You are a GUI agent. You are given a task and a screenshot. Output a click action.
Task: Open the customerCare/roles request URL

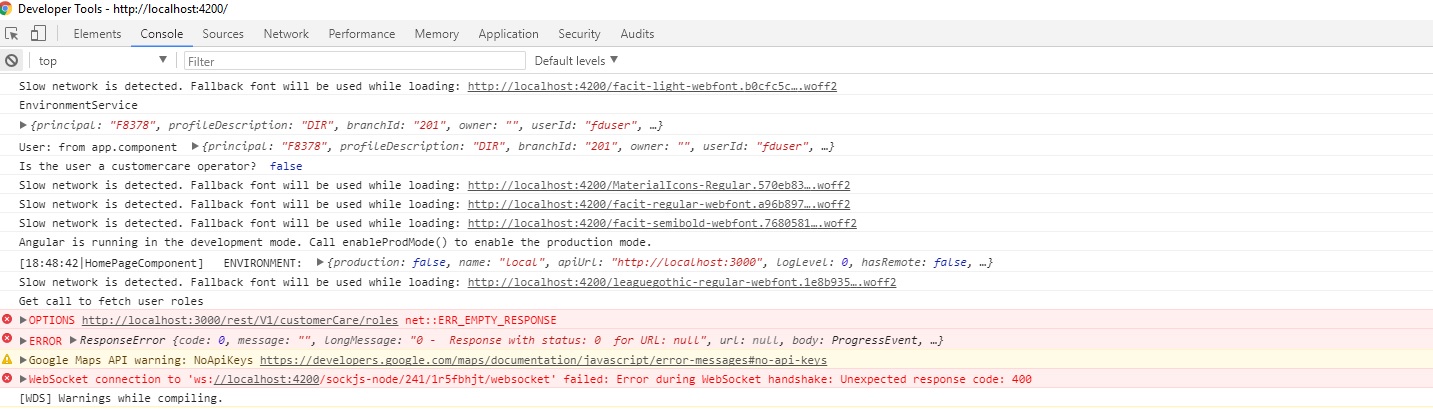[x=240, y=320]
